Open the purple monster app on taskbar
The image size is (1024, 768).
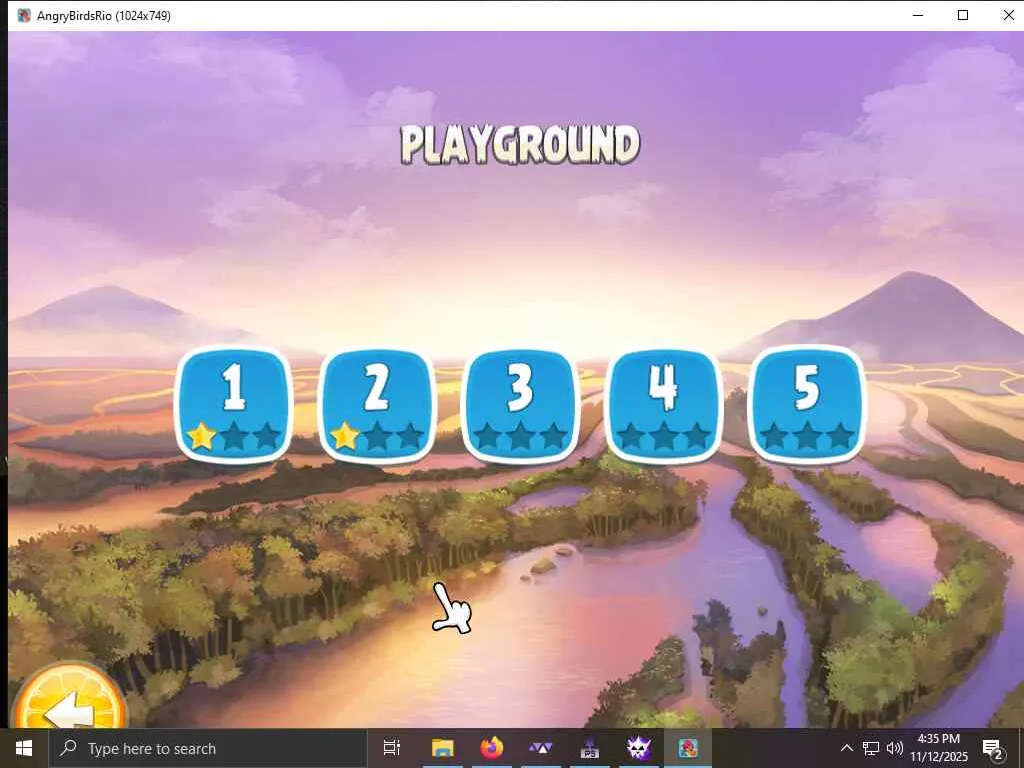click(639, 748)
